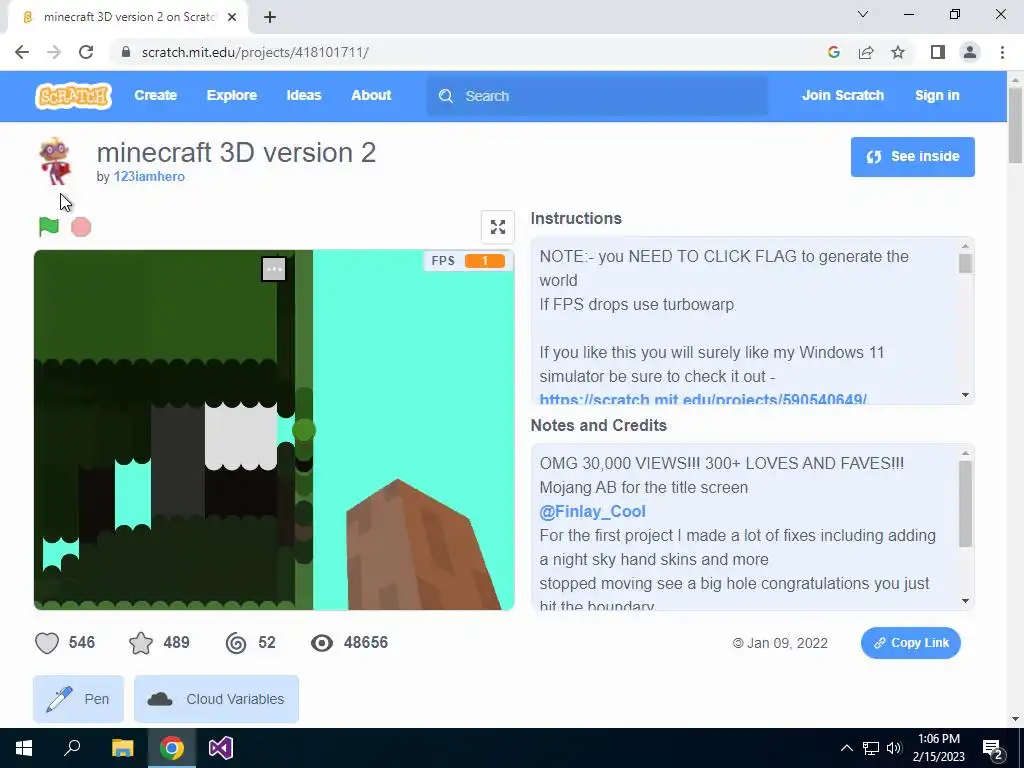Image resolution: width=1024 pixels, height=768 pixels.
Task: Open the Chrome profile avatar icon
Action: point(970,52)
